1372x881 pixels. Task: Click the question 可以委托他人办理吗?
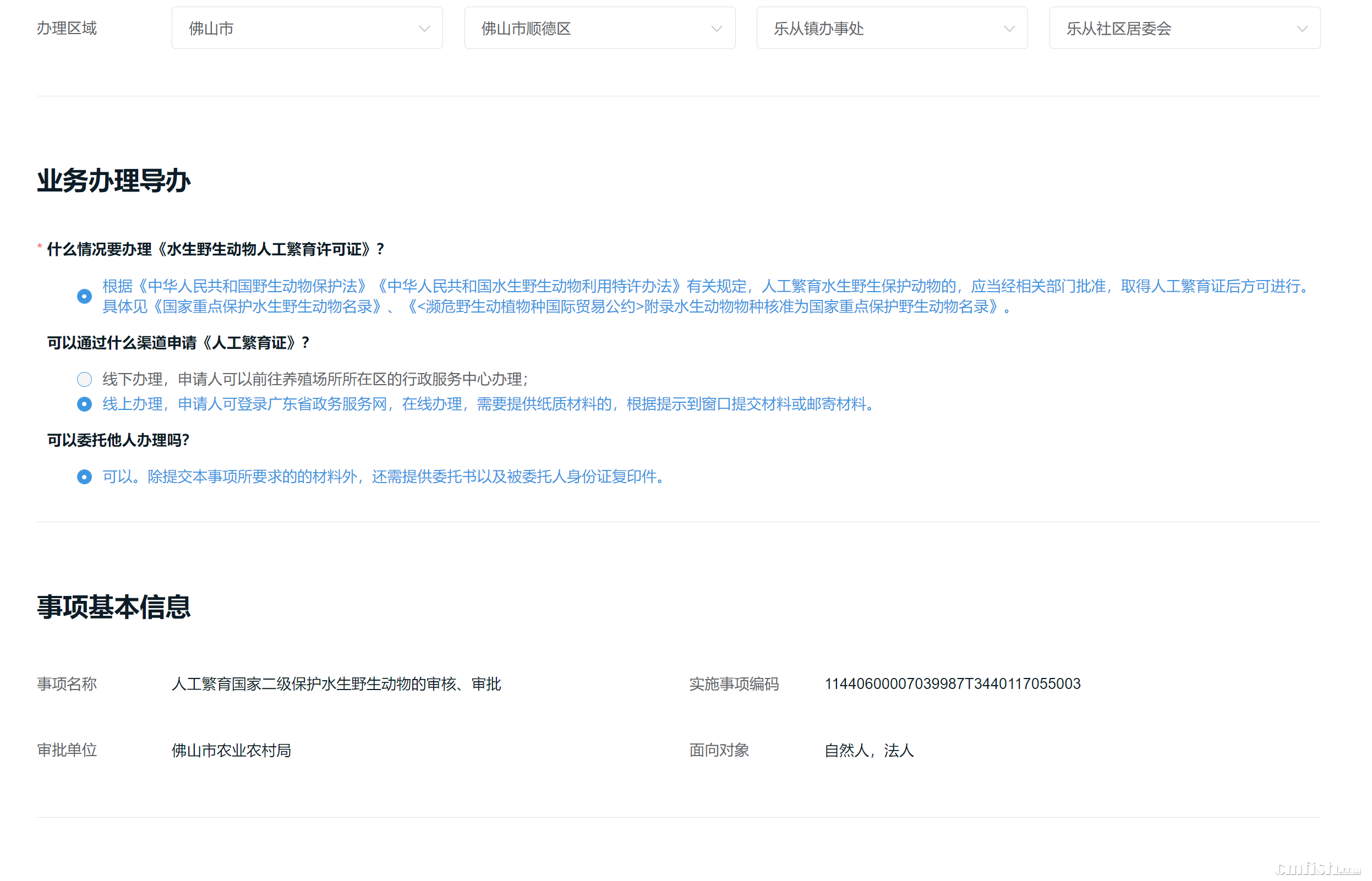coord(118,440)
